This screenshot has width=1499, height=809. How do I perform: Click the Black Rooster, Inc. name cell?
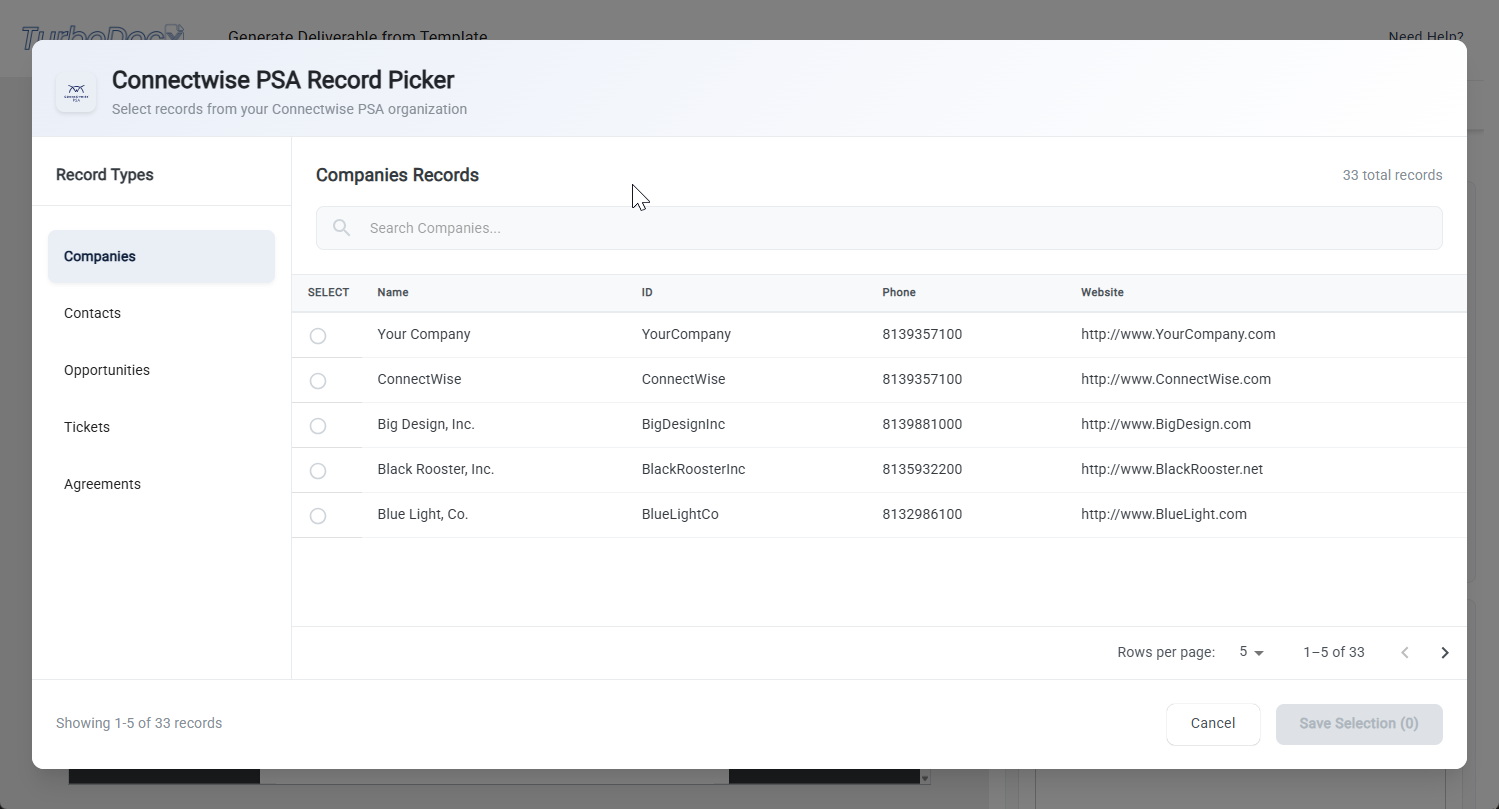click(x=436, y=469)
